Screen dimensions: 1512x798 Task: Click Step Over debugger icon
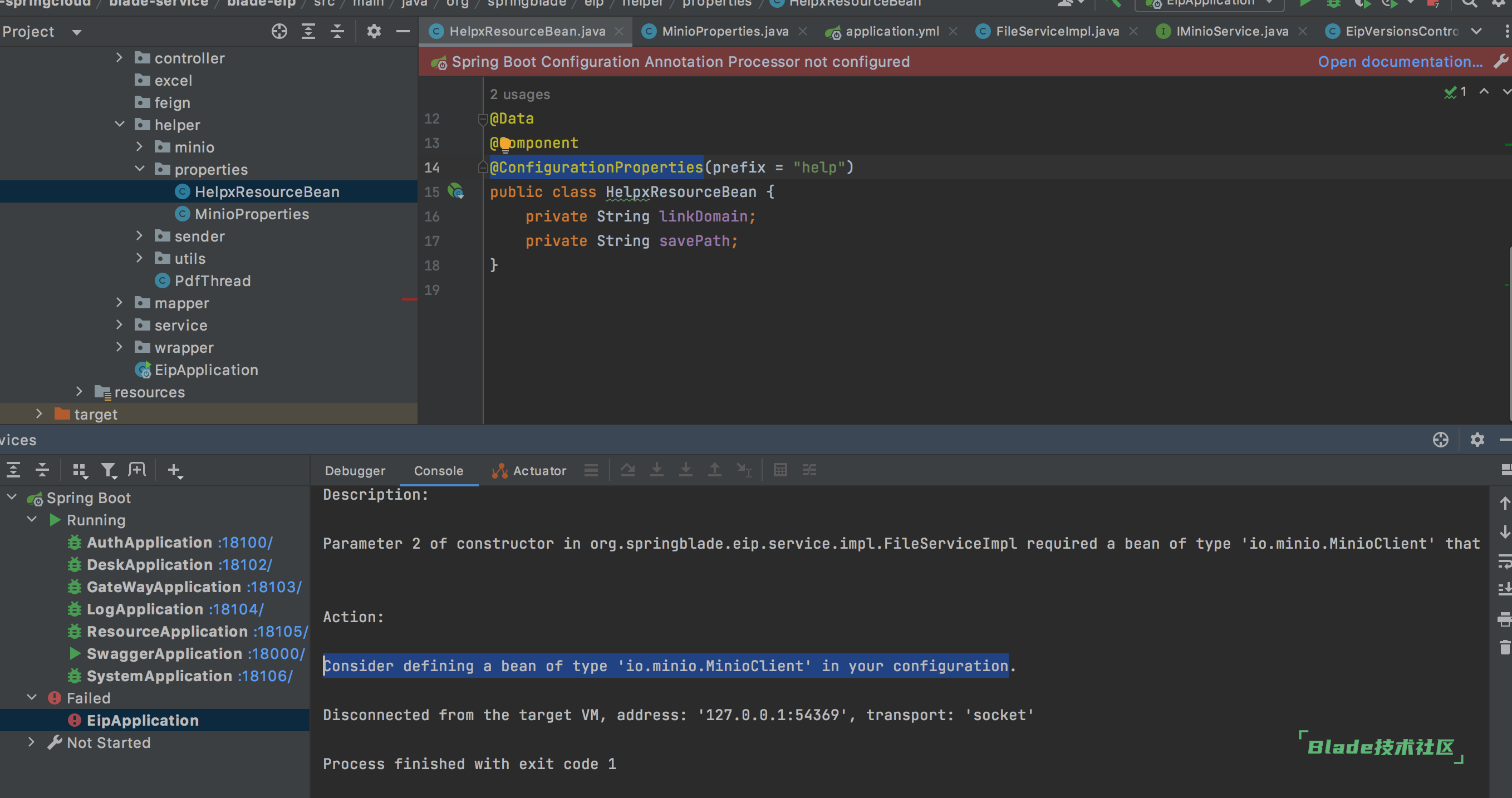[x=627, y=470]
